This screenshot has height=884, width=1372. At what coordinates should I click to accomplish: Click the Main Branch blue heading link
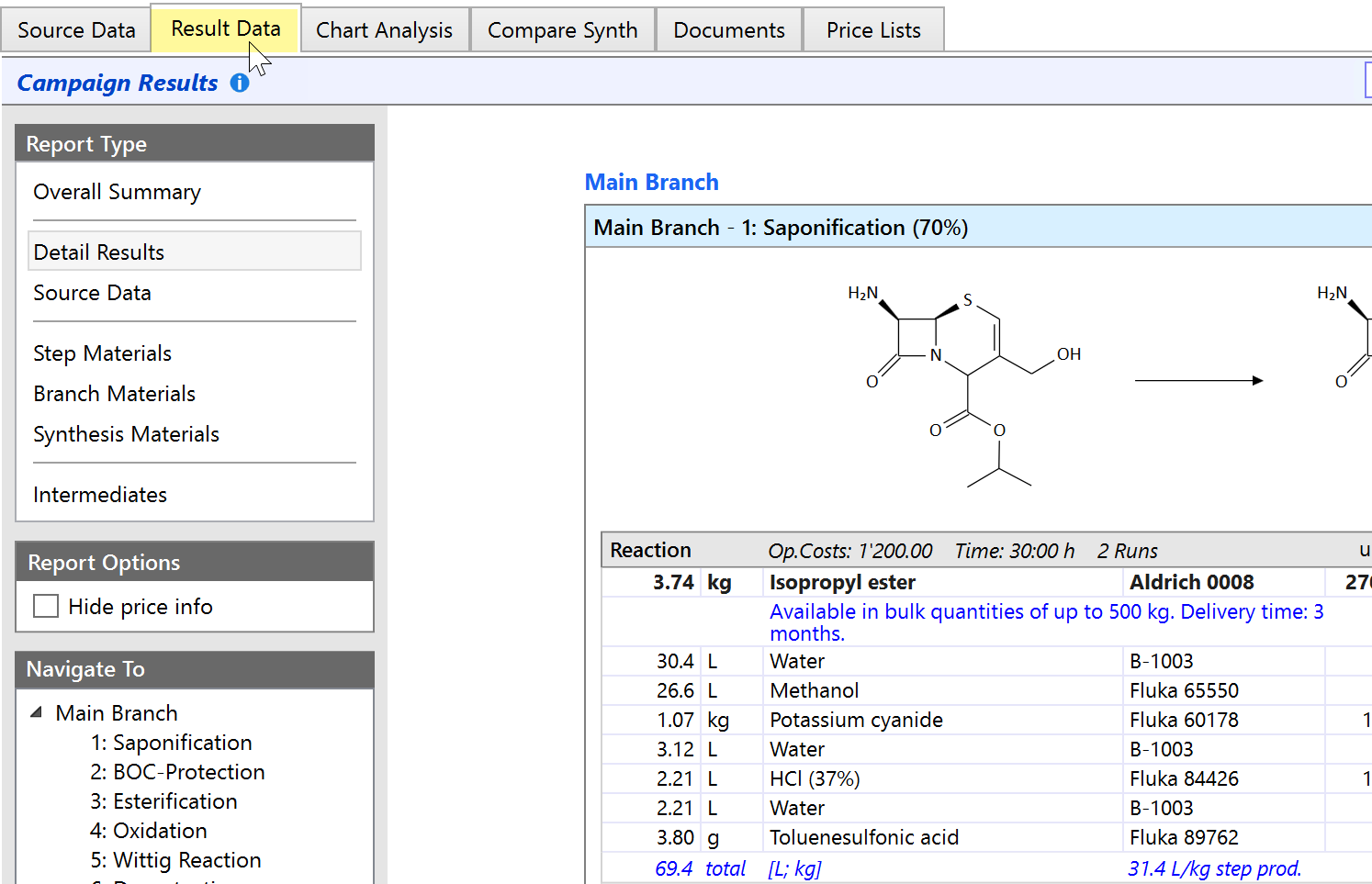(651, 182)
